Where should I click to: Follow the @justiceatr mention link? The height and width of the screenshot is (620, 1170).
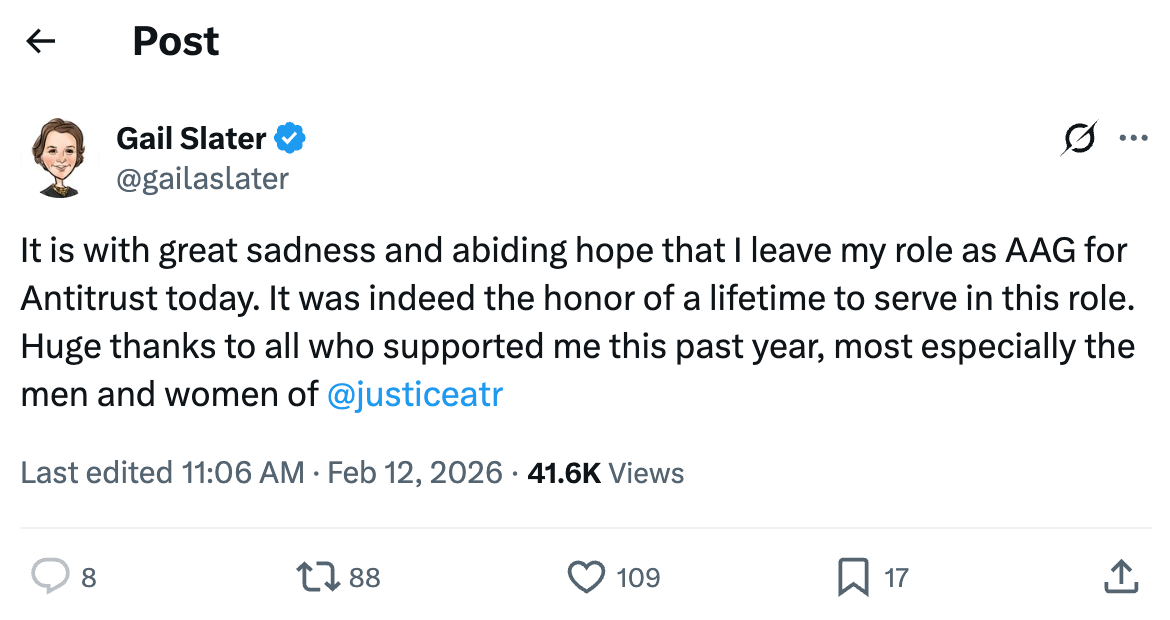click(414, 395)
